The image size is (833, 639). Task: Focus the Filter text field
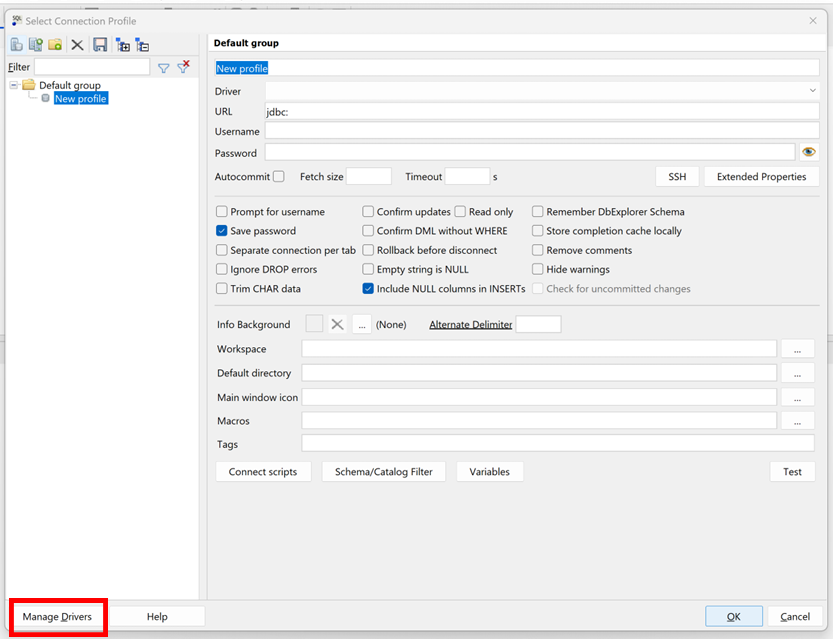click(x=92, y=67)
